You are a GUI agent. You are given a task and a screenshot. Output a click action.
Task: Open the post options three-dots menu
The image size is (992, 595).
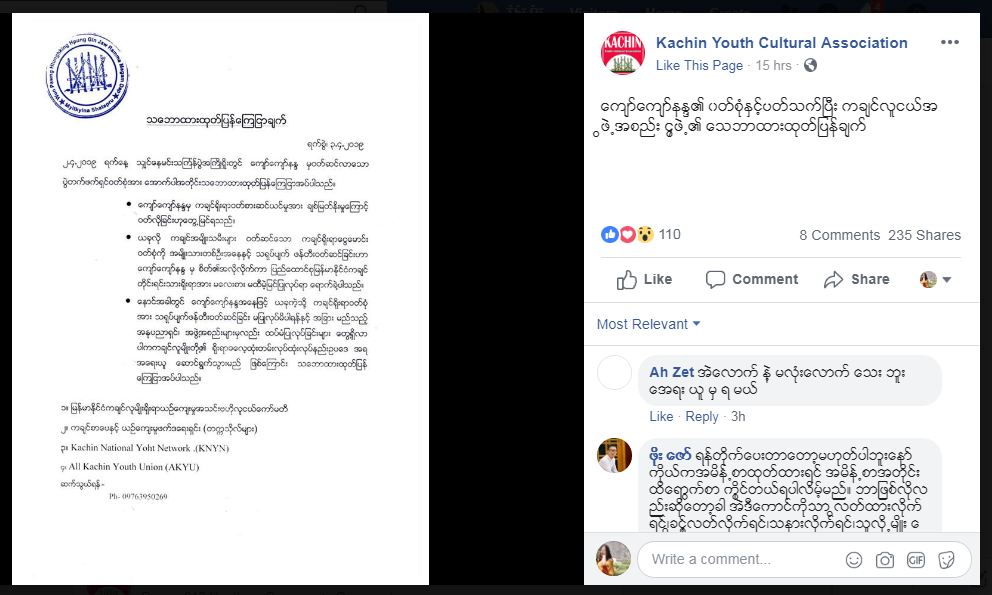(x=949, y=42)
